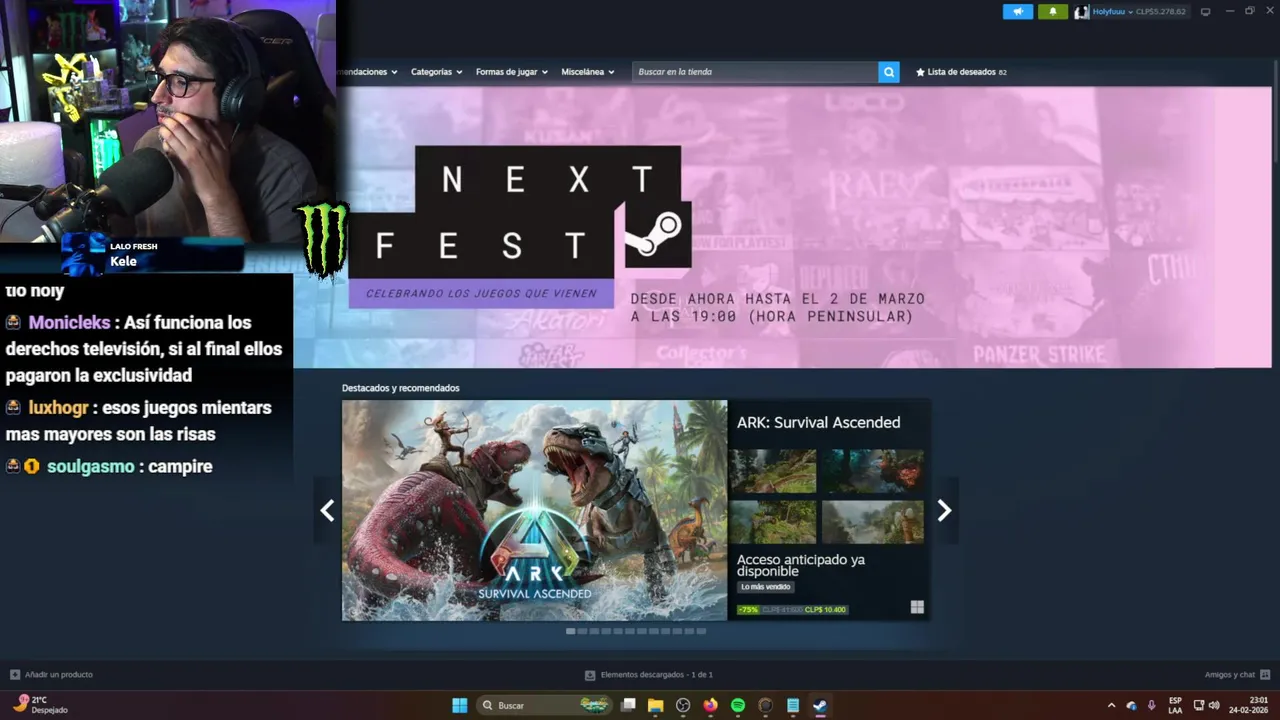This screenshot has width=1280, height=720.
Task: View ARK's top-right screenshot thumbnail
Action: (x=873, y=471)
